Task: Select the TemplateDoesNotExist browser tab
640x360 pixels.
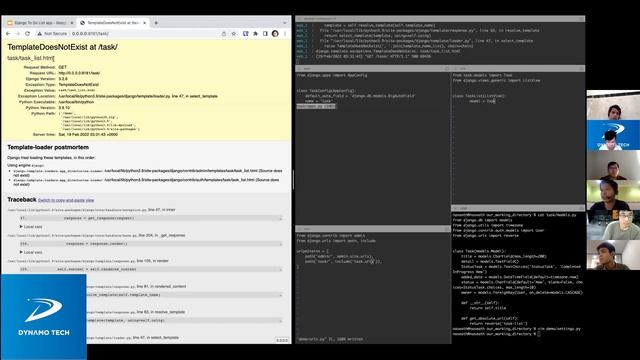Action: point(113,23)
